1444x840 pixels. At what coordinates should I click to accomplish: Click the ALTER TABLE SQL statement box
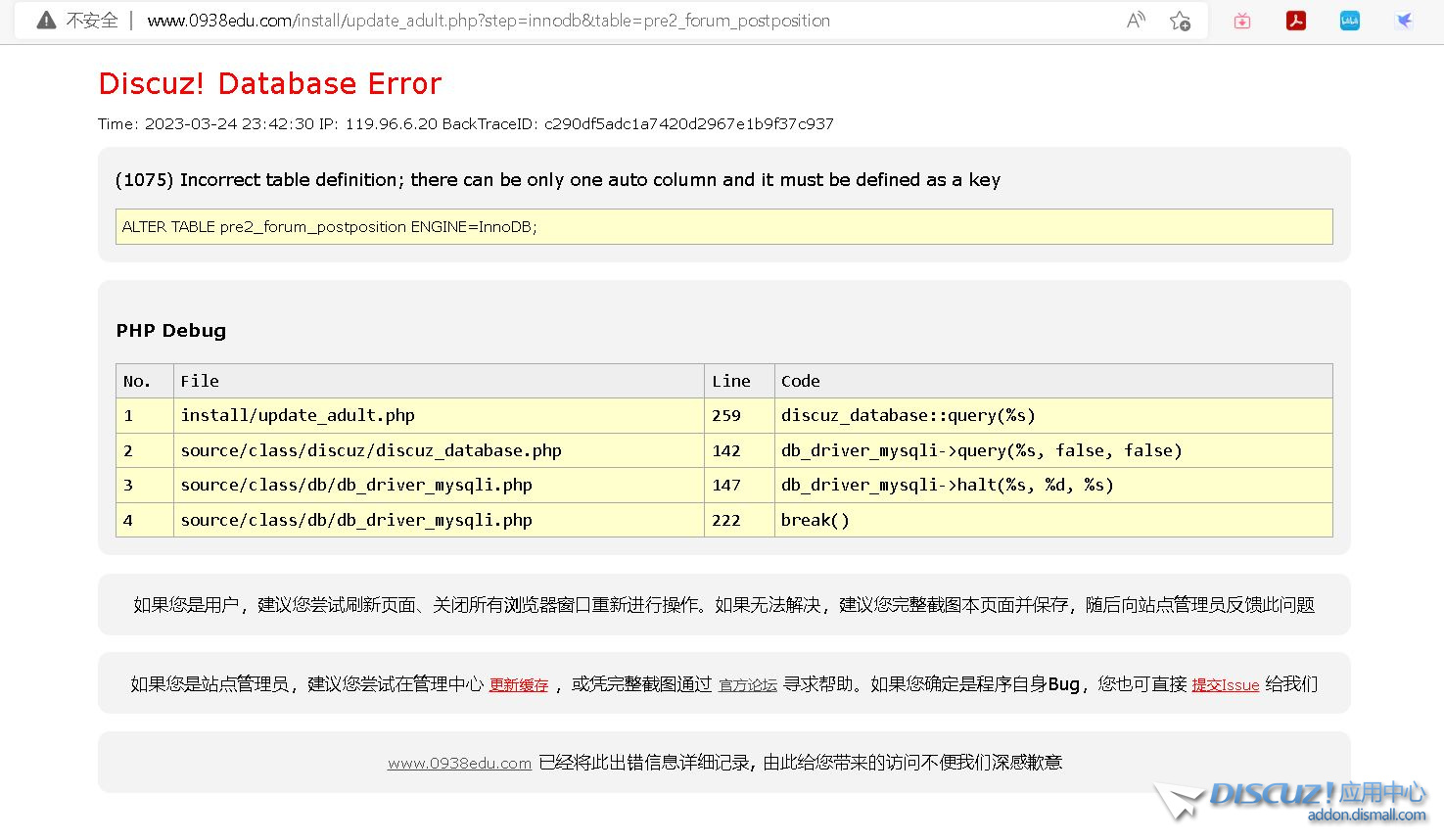point(723,226)
